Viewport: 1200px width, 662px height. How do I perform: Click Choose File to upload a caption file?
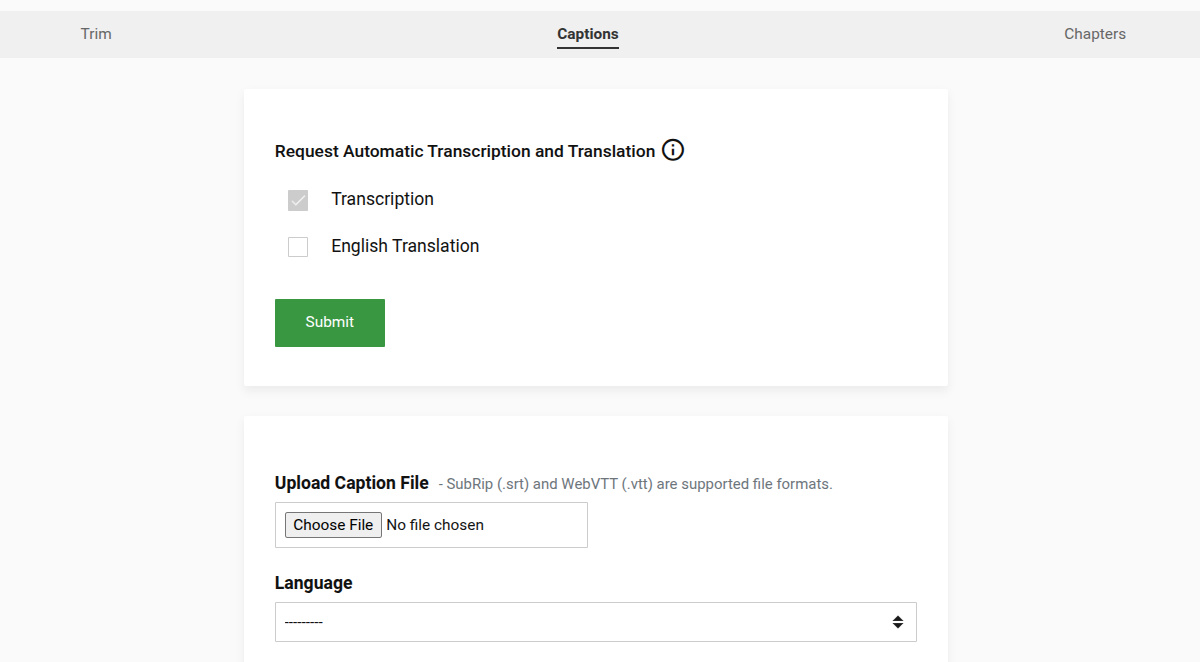[x=332, y=524]
